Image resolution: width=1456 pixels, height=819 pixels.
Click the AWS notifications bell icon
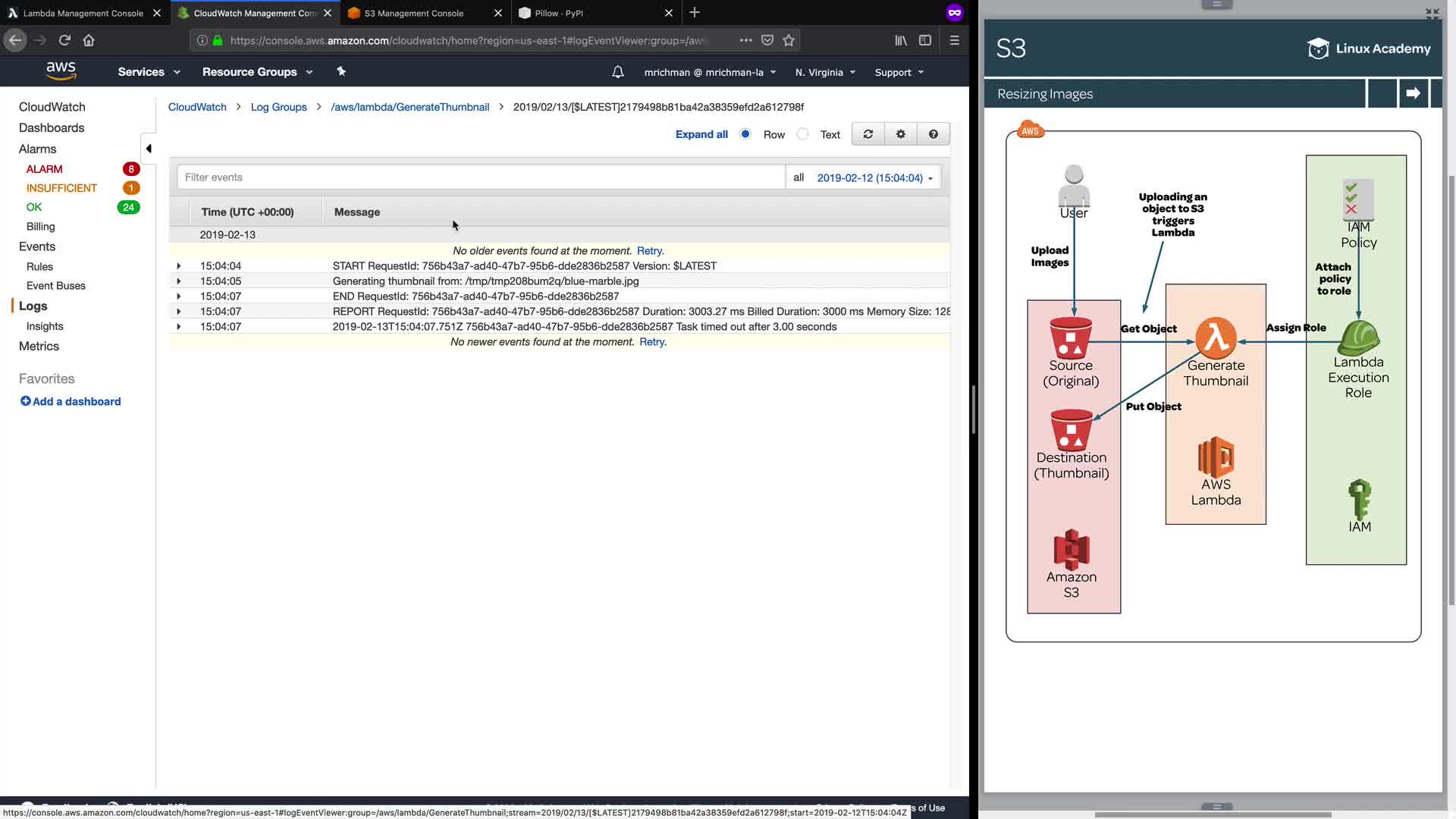(x=617, y=72)
